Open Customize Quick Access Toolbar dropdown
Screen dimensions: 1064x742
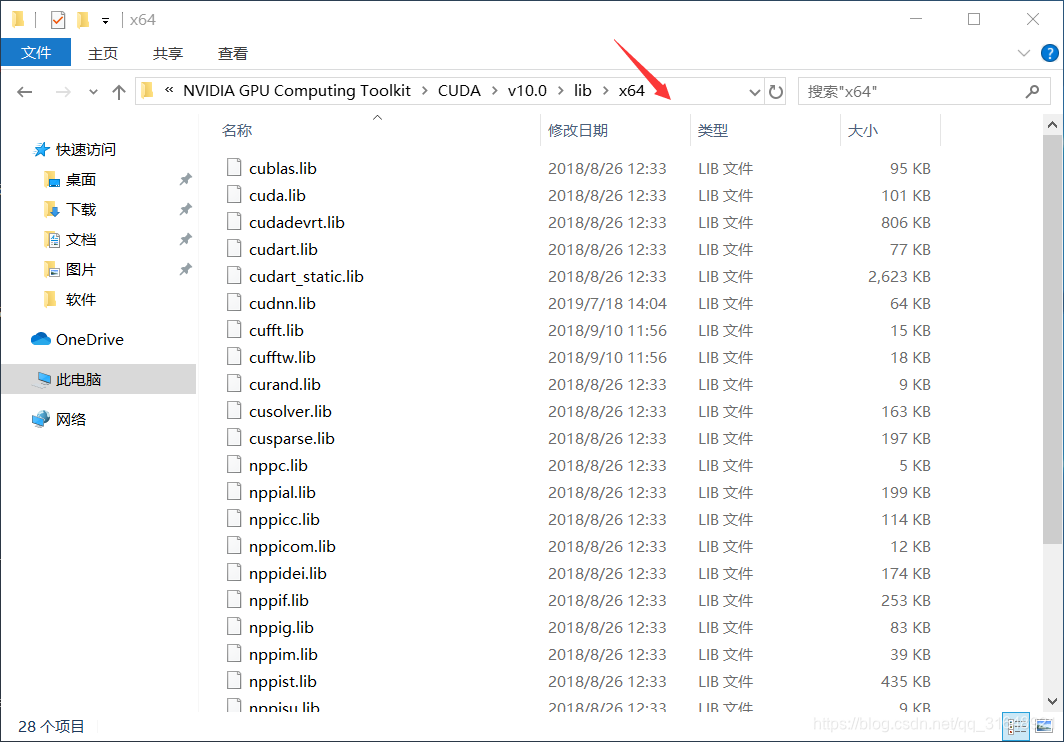tap(105, 20)
